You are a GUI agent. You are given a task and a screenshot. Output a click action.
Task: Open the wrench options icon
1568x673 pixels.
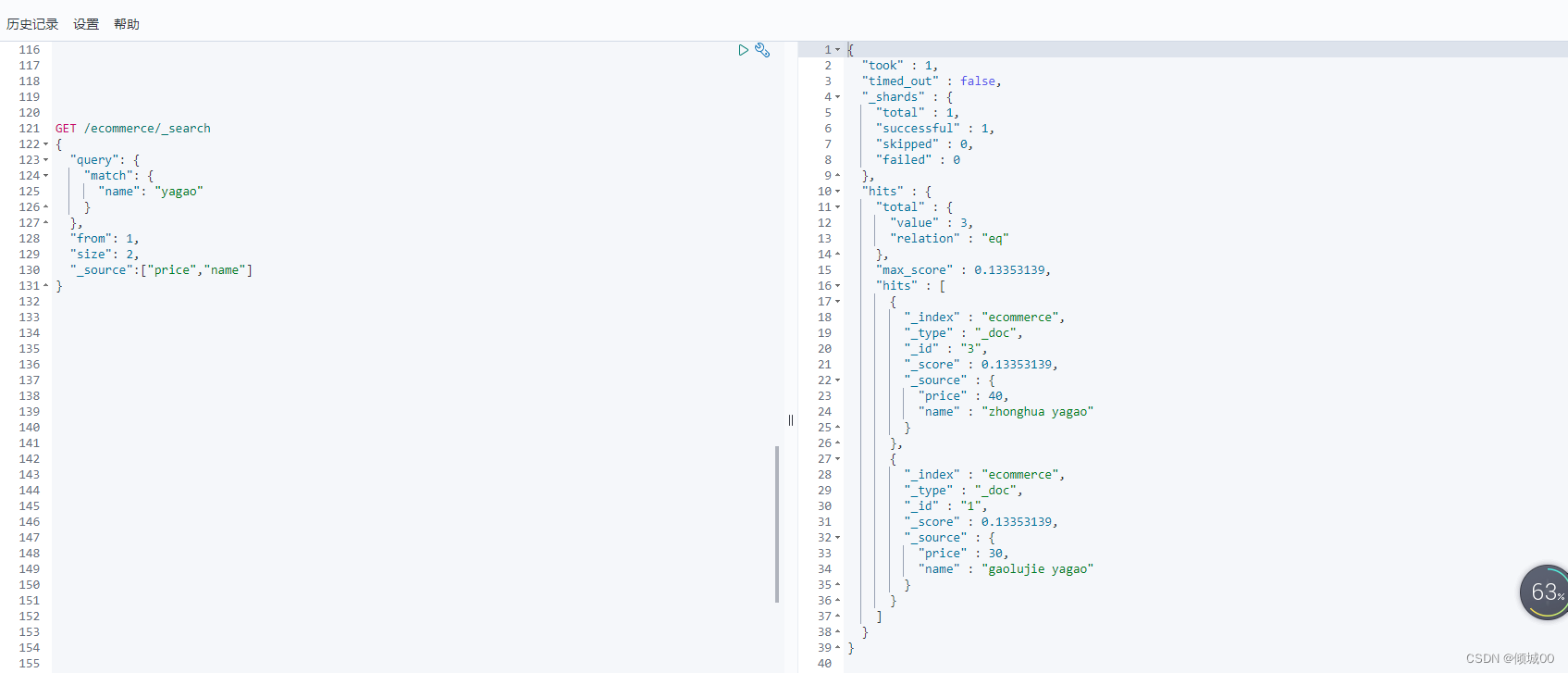tap(762, 50)
